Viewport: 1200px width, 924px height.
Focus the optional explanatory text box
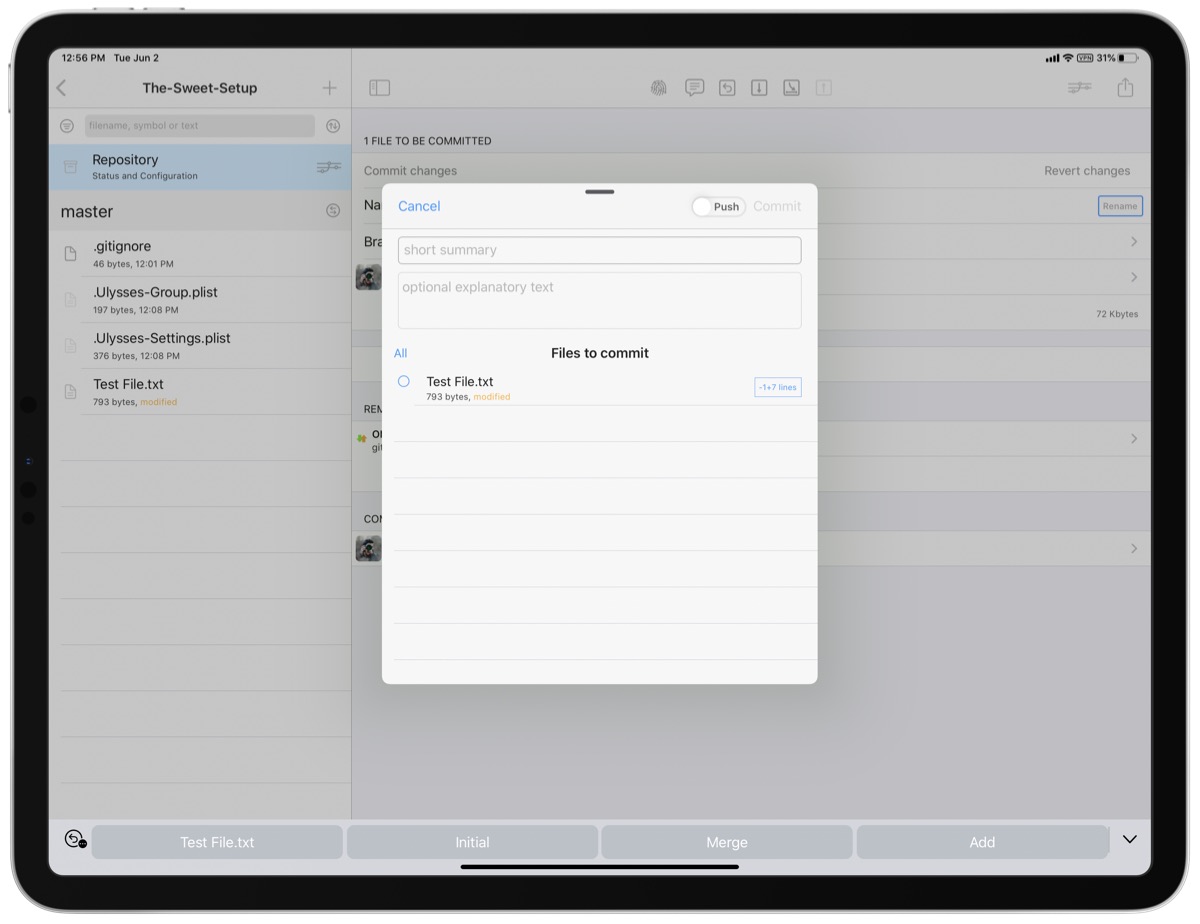point(600,300)
